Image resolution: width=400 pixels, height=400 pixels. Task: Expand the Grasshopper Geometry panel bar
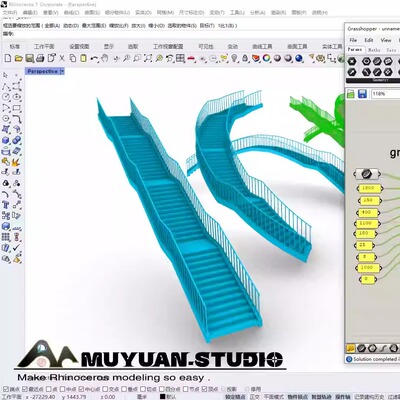[373, 80]
